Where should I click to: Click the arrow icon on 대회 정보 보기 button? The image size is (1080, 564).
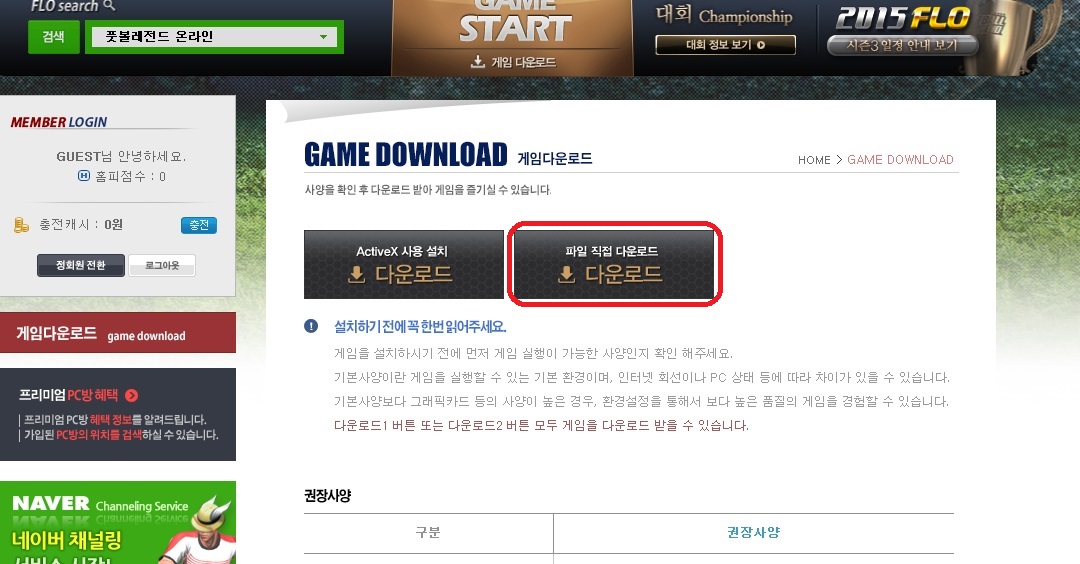(x=761, y=45)
